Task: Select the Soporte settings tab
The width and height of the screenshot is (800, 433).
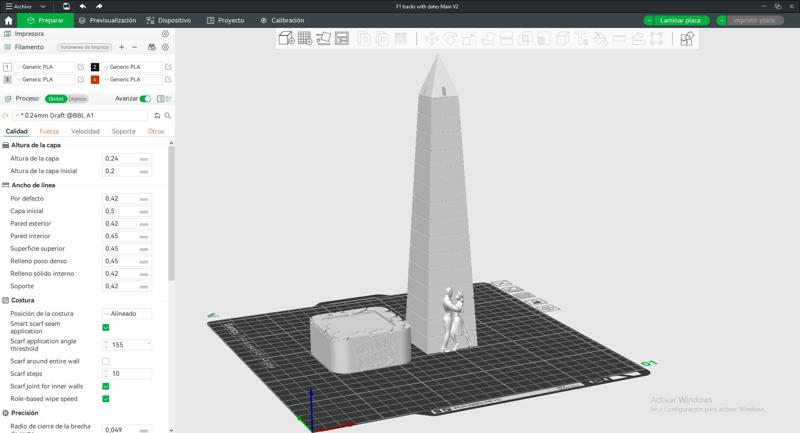Action: pos(123,132)
